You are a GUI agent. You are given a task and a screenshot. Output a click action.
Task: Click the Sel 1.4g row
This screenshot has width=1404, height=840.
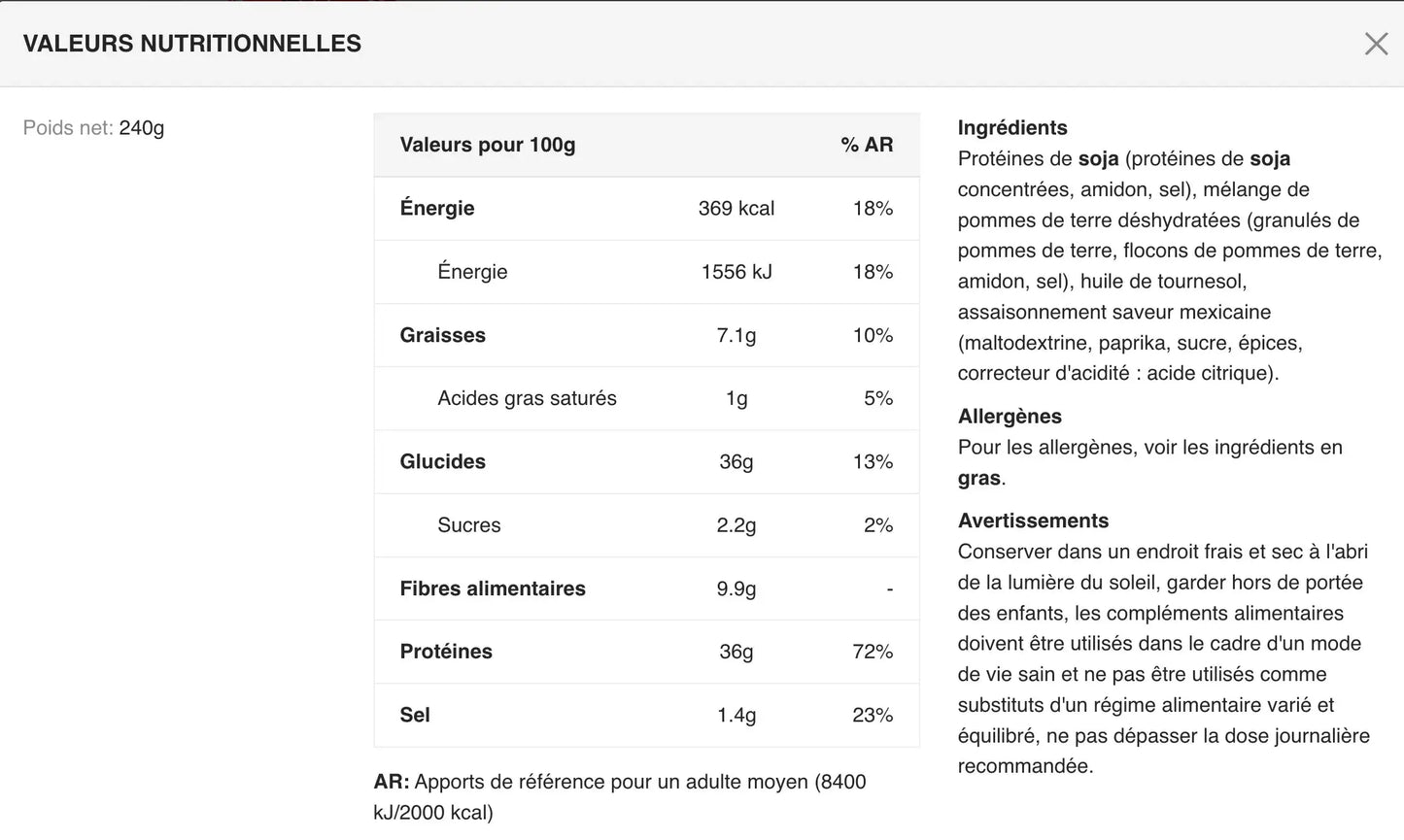point(647,715)
